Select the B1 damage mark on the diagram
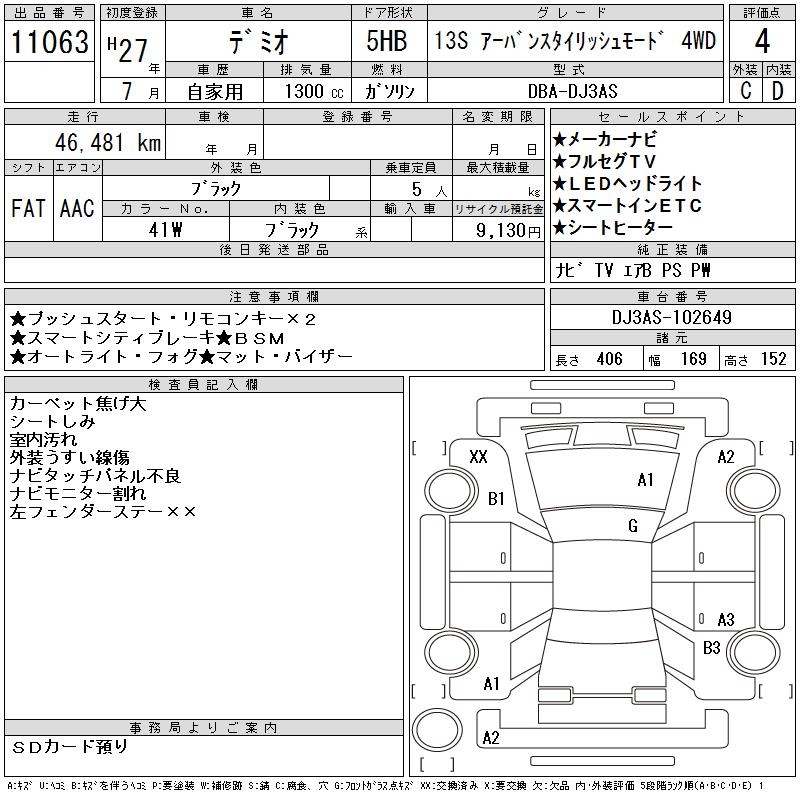Image resolution: width=800 pixels, height=800 pixels. pyautogui.click(x=496, y=498)
